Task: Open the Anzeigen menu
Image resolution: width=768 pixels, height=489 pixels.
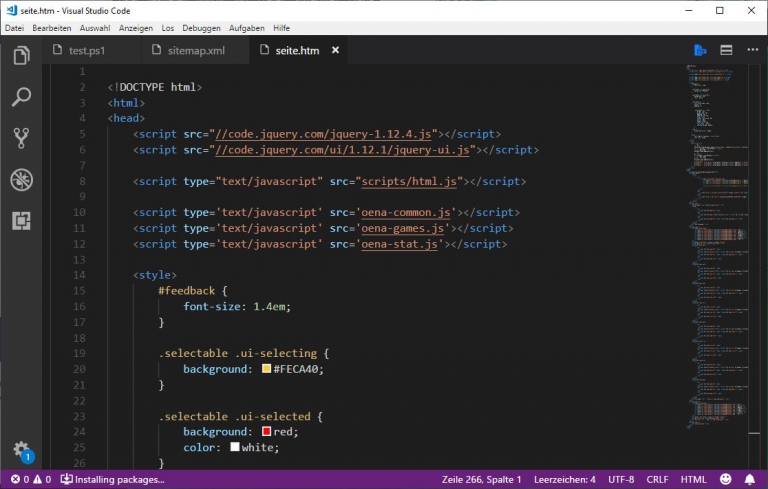Action: click(136, 28)
